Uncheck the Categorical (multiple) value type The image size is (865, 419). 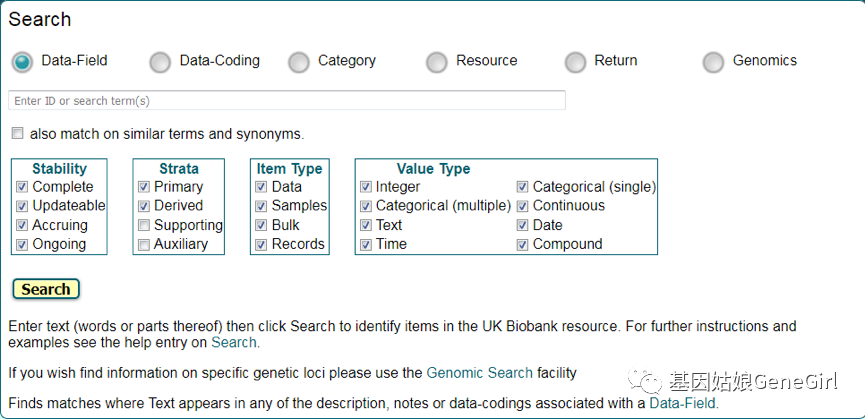click(366, 206)
